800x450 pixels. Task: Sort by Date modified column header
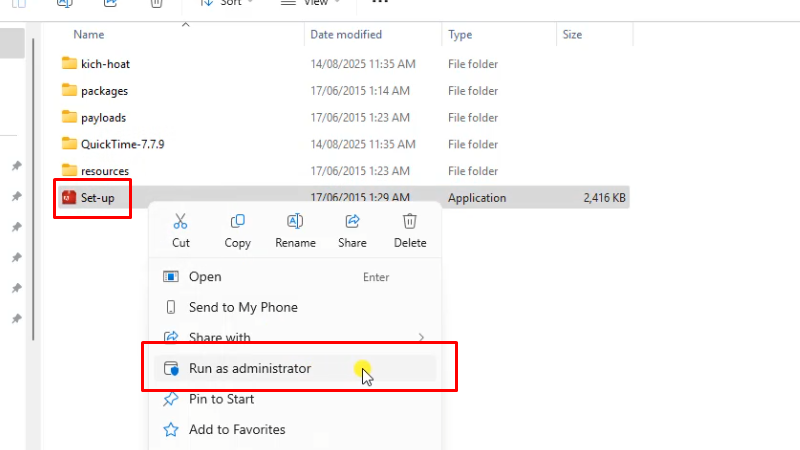click(346, 34)
